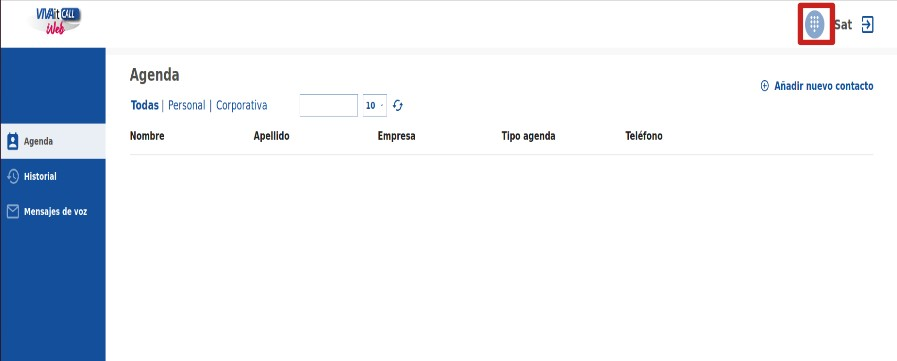Screen dimensions: 897x361
Task: Click the Sat user name label
Action: (x=843, y=25)
